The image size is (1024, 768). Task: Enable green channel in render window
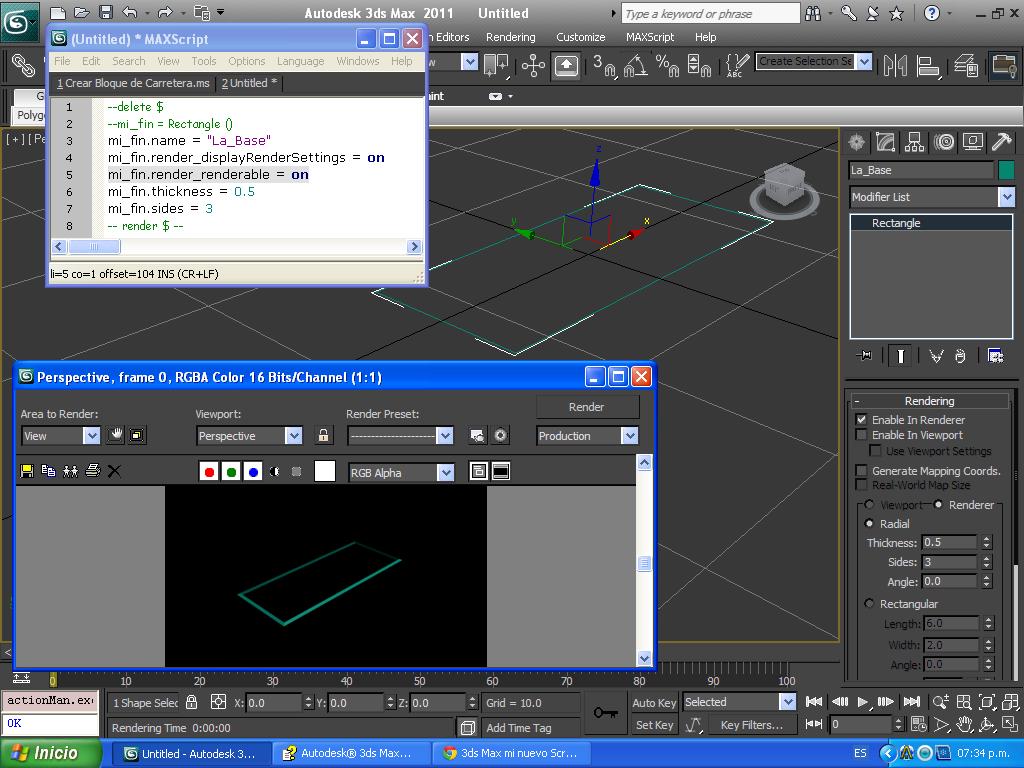pyautogui.click(x=231, y=472)
